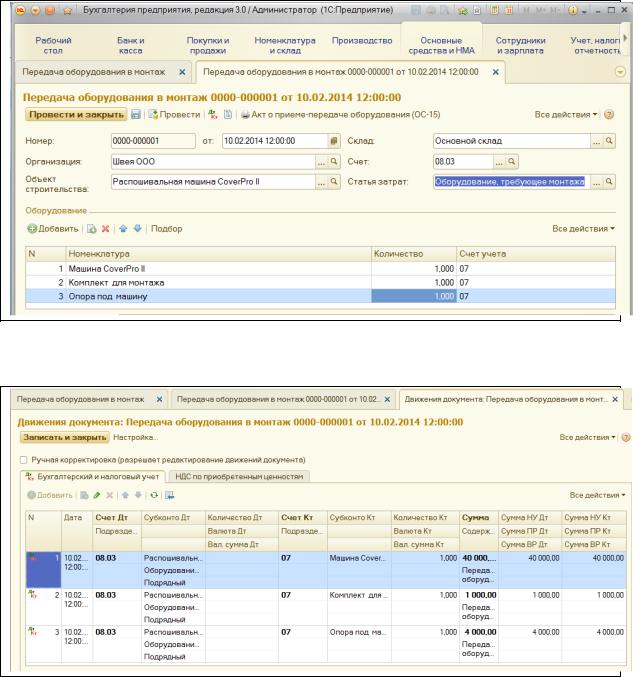Screen dimensions: 633x677
Task: Search icon beside Распошивальная машина CoverPro II
Action: coord(334,182)
